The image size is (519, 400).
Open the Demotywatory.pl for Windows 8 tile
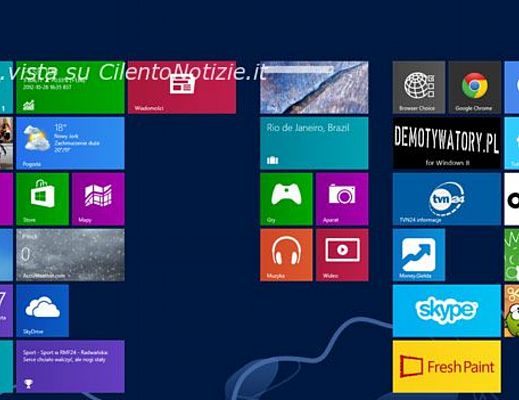click(x=447, y=143)
